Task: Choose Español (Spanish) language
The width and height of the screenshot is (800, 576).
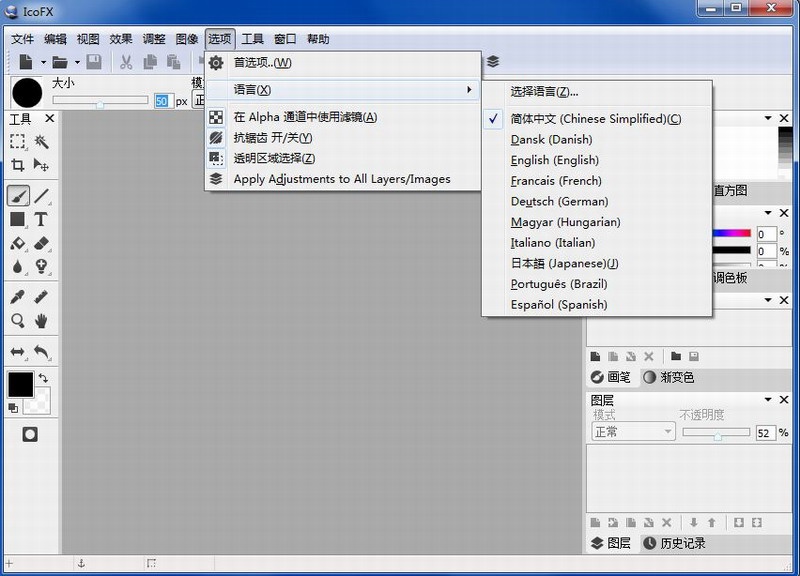Action: (596, 305)
